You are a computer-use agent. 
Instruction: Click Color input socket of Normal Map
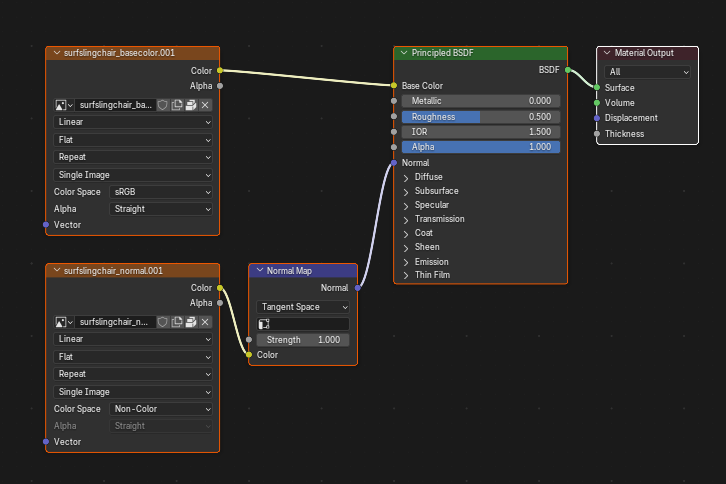[249, 355]
